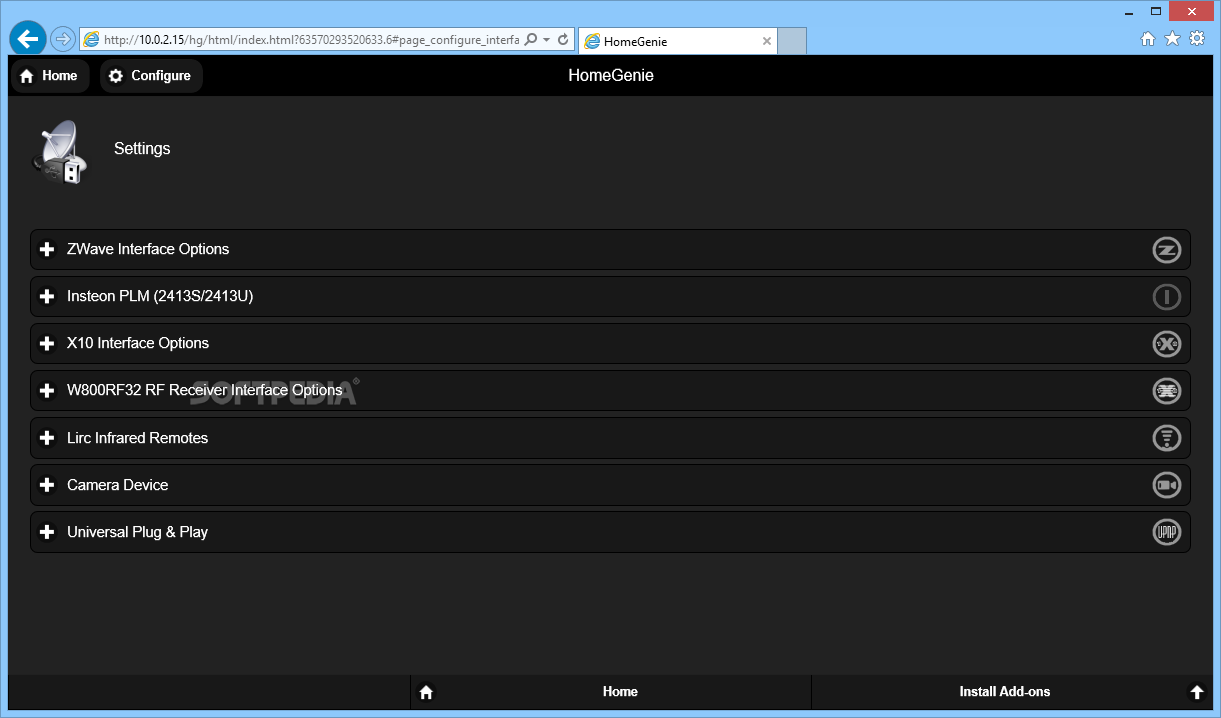Open address bar dropdown arrow
The height and width of the screenshot is (718, 1221).
[x=547, y=40]
